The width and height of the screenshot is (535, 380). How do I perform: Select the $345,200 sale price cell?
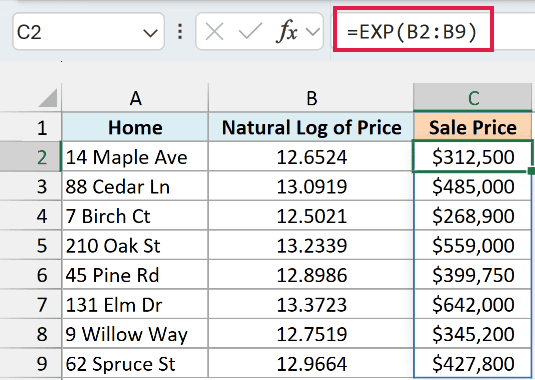(x=473, y=334)
